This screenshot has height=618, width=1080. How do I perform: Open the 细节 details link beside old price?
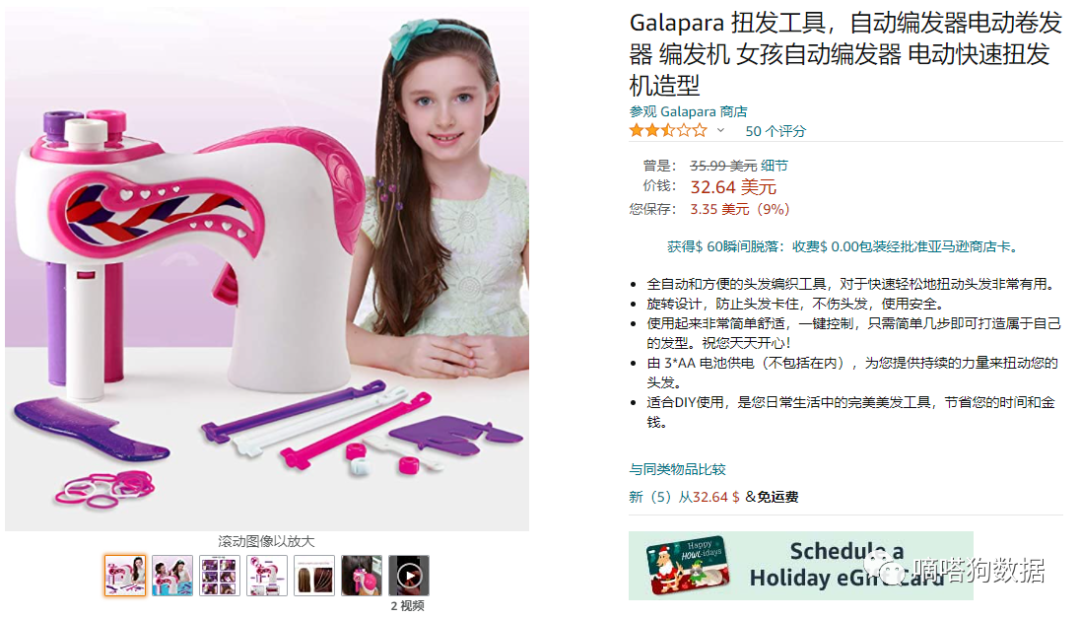click(774, 165)
